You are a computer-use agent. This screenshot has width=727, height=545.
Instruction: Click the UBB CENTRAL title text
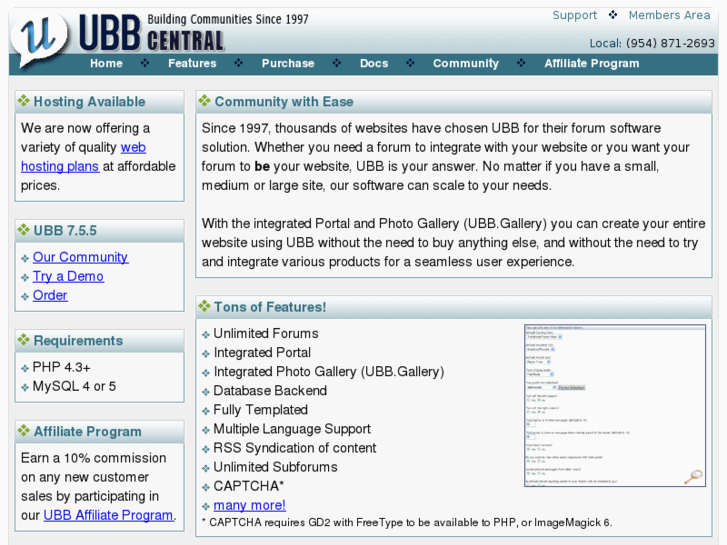click(x=151, y=33)
